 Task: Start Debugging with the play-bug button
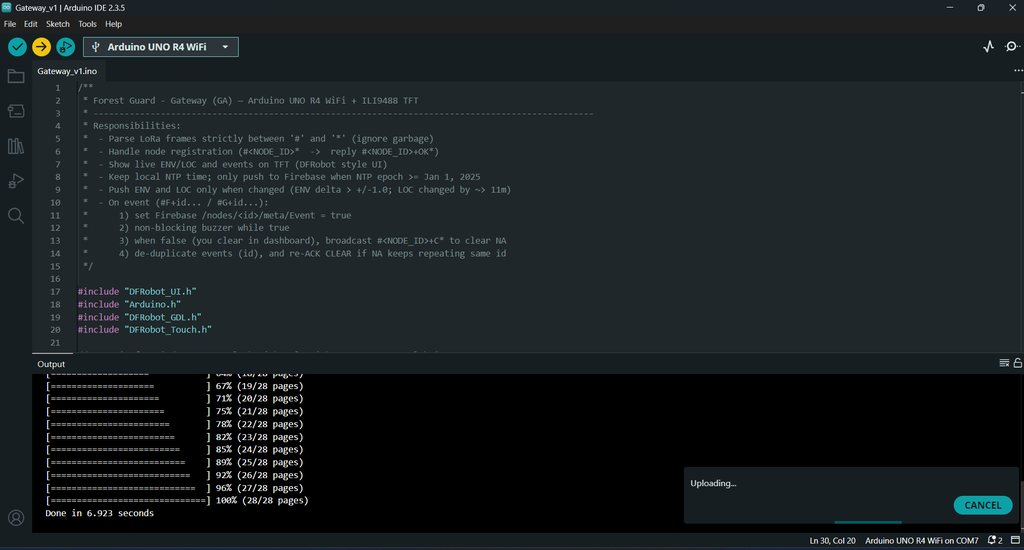[65, 47]
